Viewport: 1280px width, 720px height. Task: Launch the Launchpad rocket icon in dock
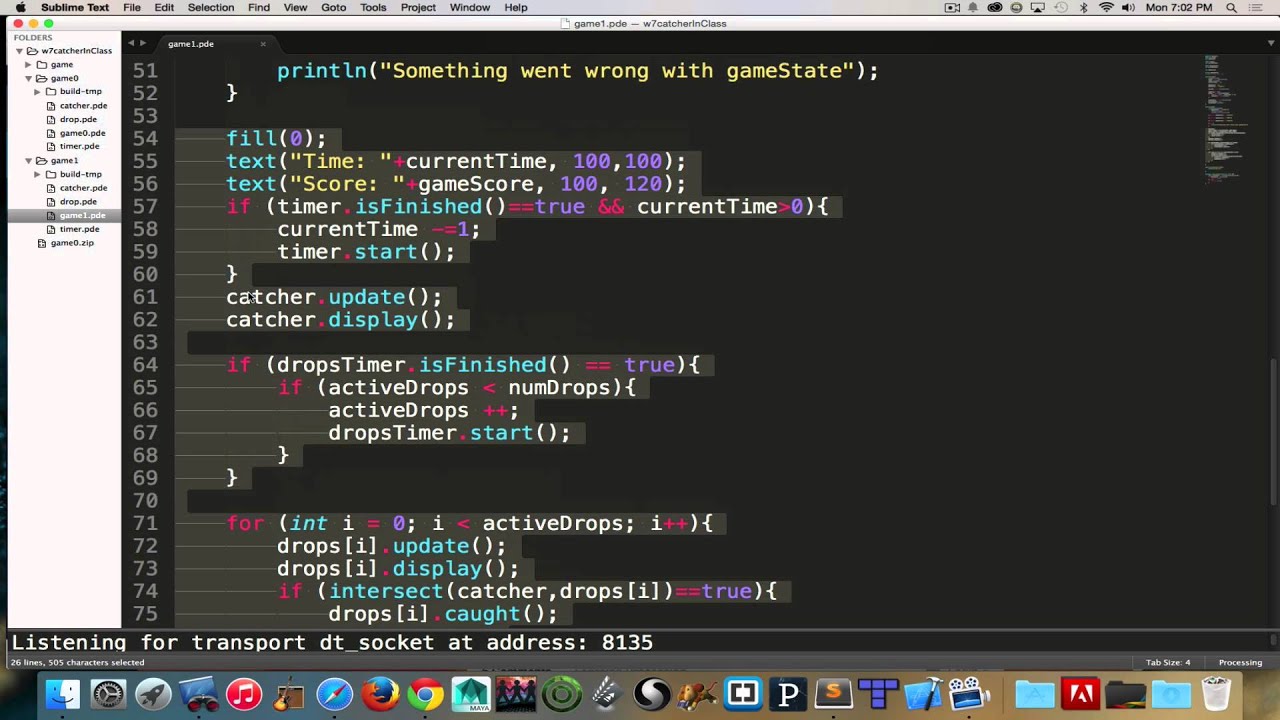154,694
